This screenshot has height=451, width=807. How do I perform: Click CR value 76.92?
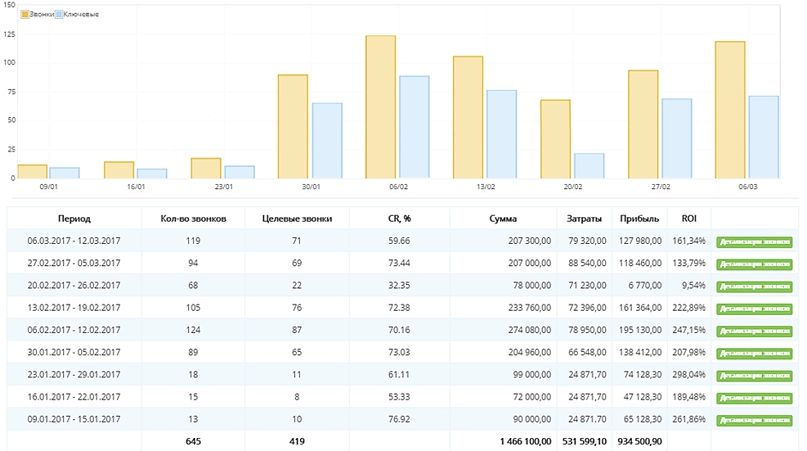tap(399, 419)
